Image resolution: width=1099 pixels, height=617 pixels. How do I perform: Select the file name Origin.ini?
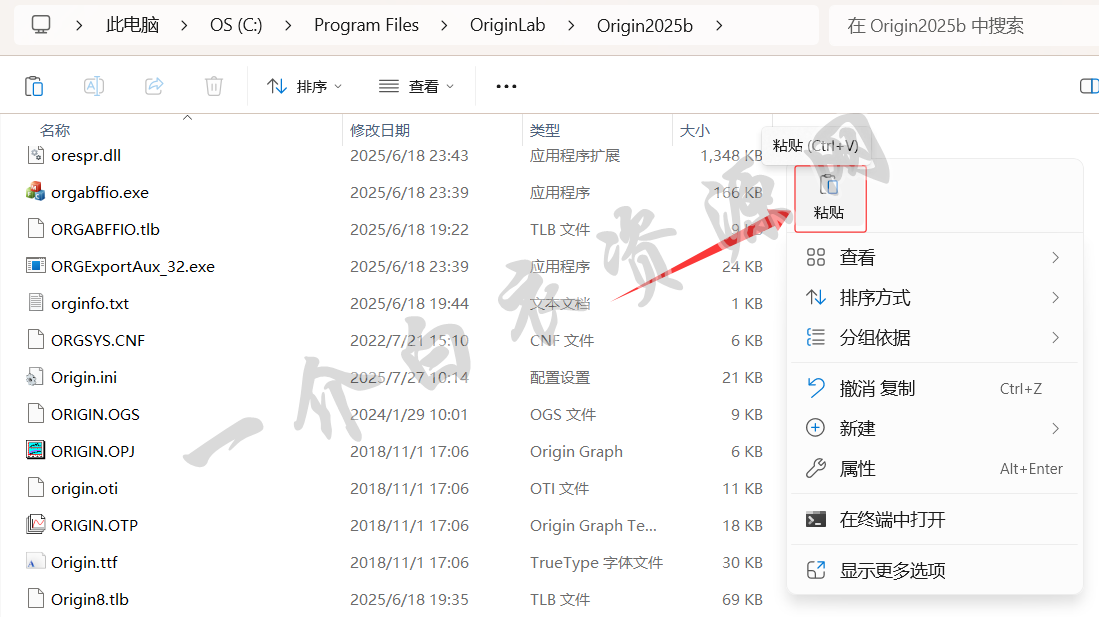(x=84, y=377)
